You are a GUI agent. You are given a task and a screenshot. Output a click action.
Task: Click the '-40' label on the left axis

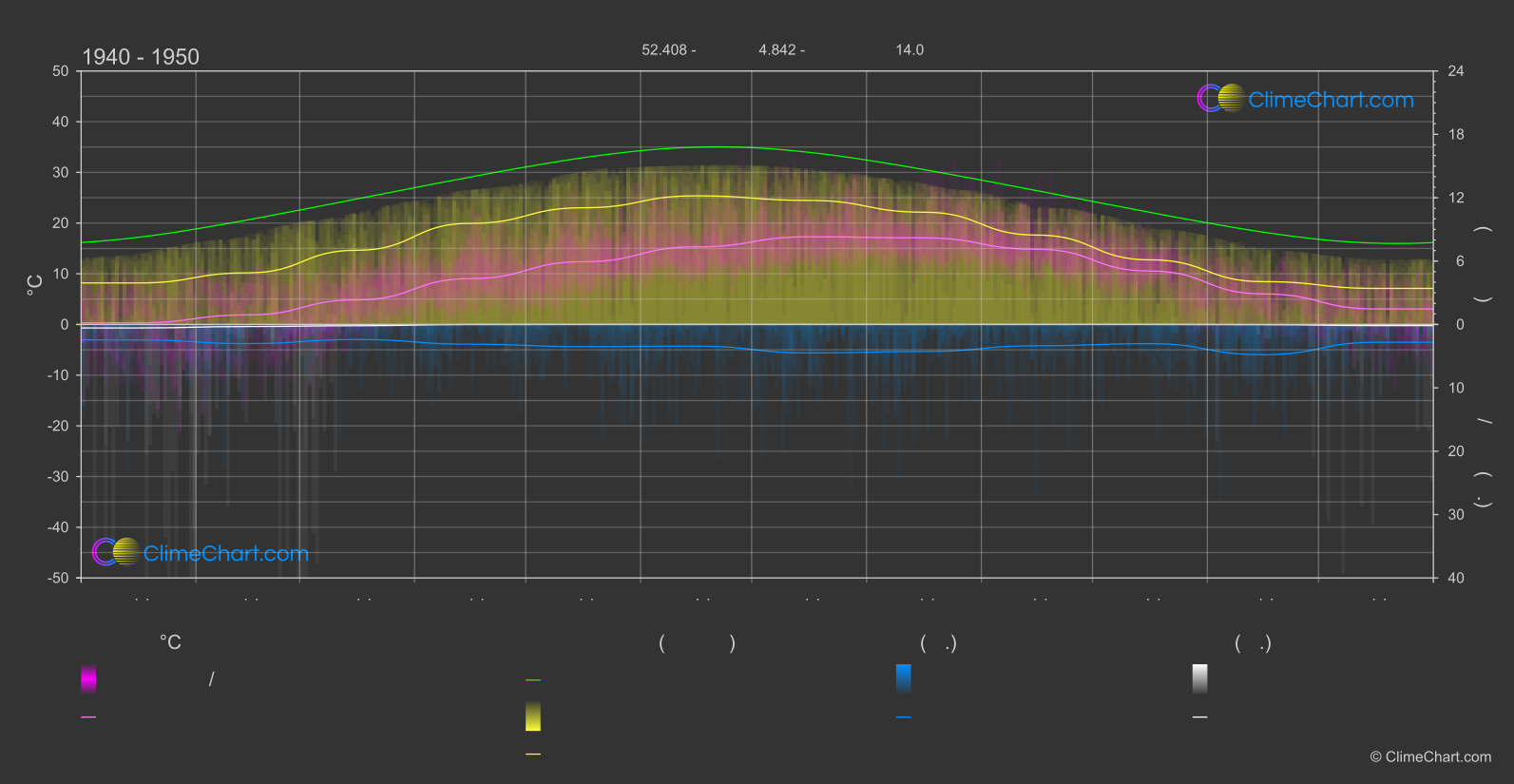tap(59, 527)
